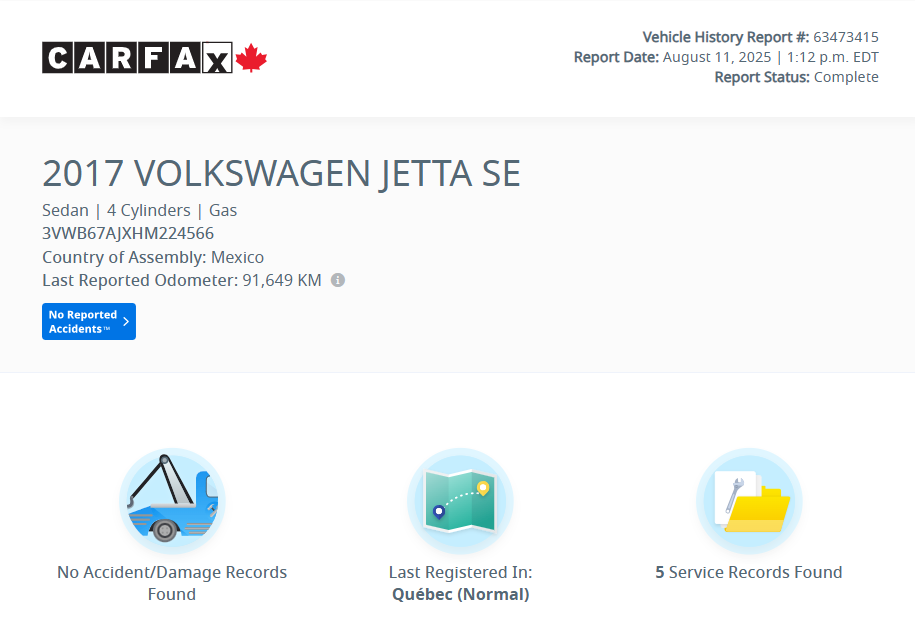Click the tow truck accident icon
Screen dimensions: 915x626
172,501
